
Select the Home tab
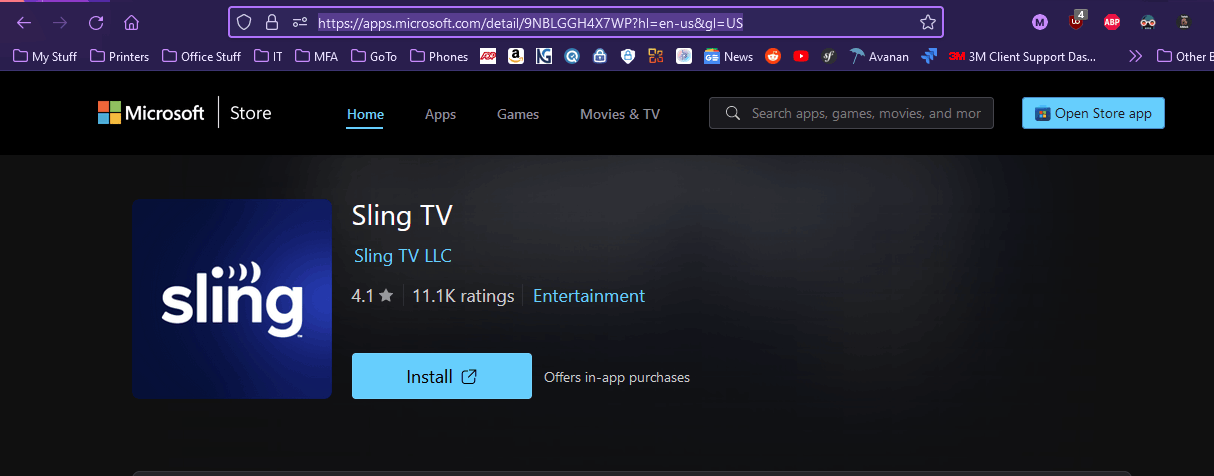tap(365, 114)
